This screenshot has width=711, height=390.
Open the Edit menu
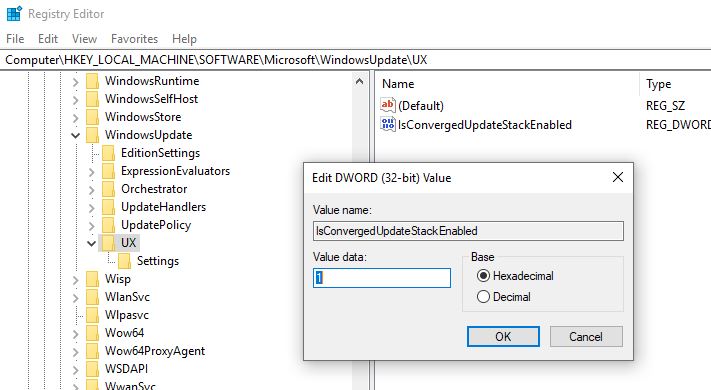(48, 39)
